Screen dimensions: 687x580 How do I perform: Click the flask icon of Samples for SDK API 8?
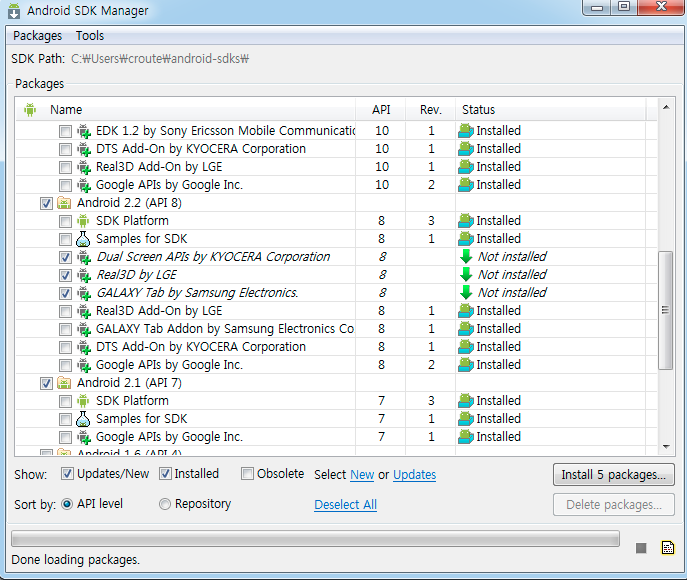pos(83,239)
